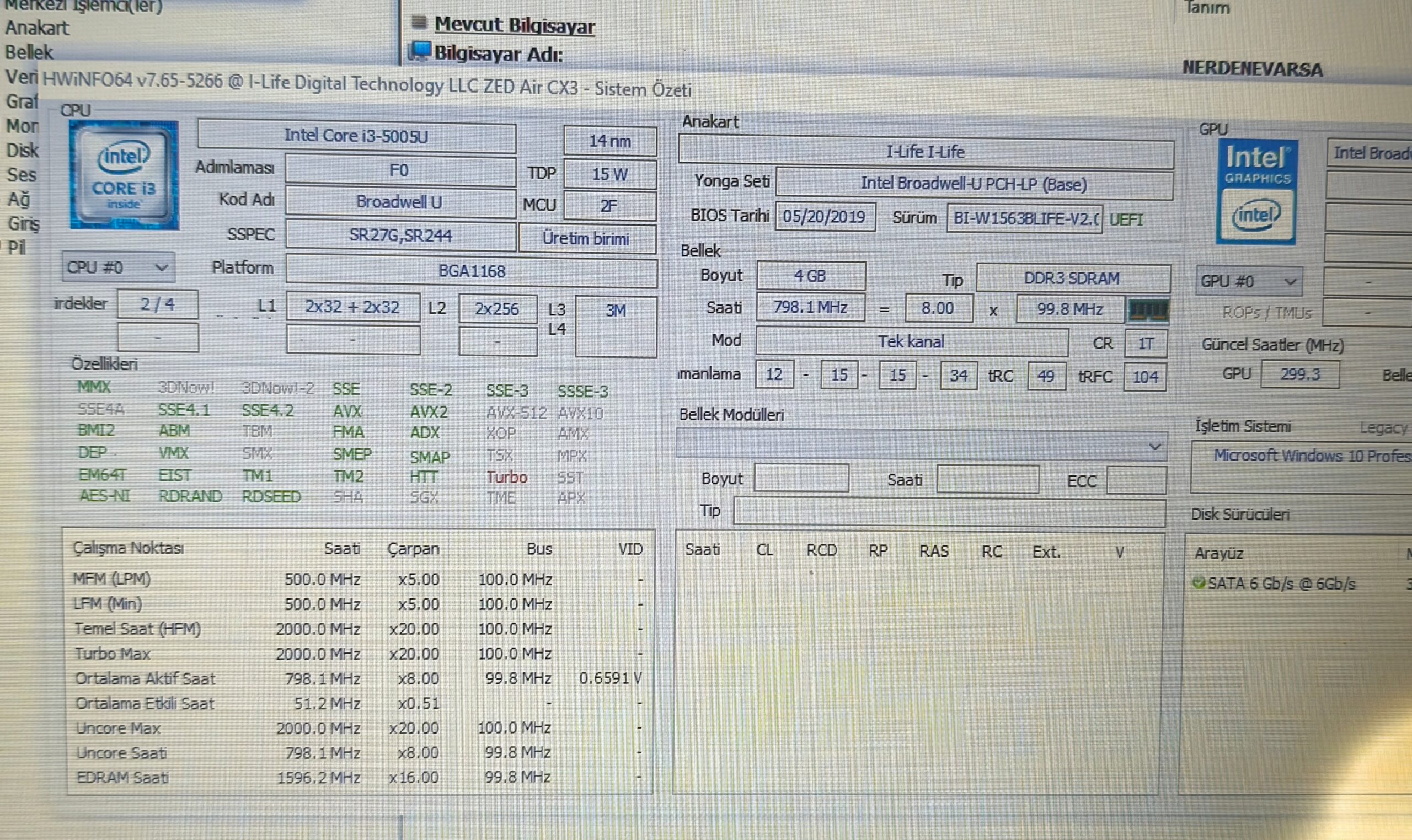Viewport: 1412px width, 840px height.
Task: Open the GPU #0 selector dropdown
Action: pos(1249,281)
